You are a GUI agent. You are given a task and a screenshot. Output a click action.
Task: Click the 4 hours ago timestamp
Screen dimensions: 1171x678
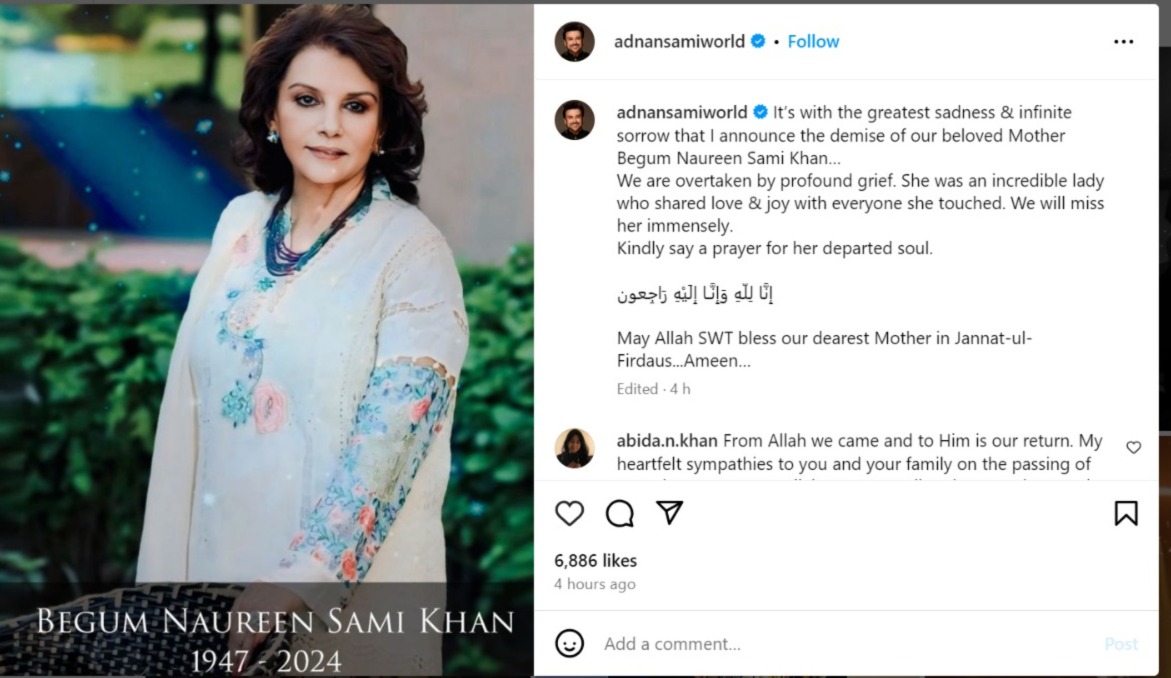[x=594, y=584]
